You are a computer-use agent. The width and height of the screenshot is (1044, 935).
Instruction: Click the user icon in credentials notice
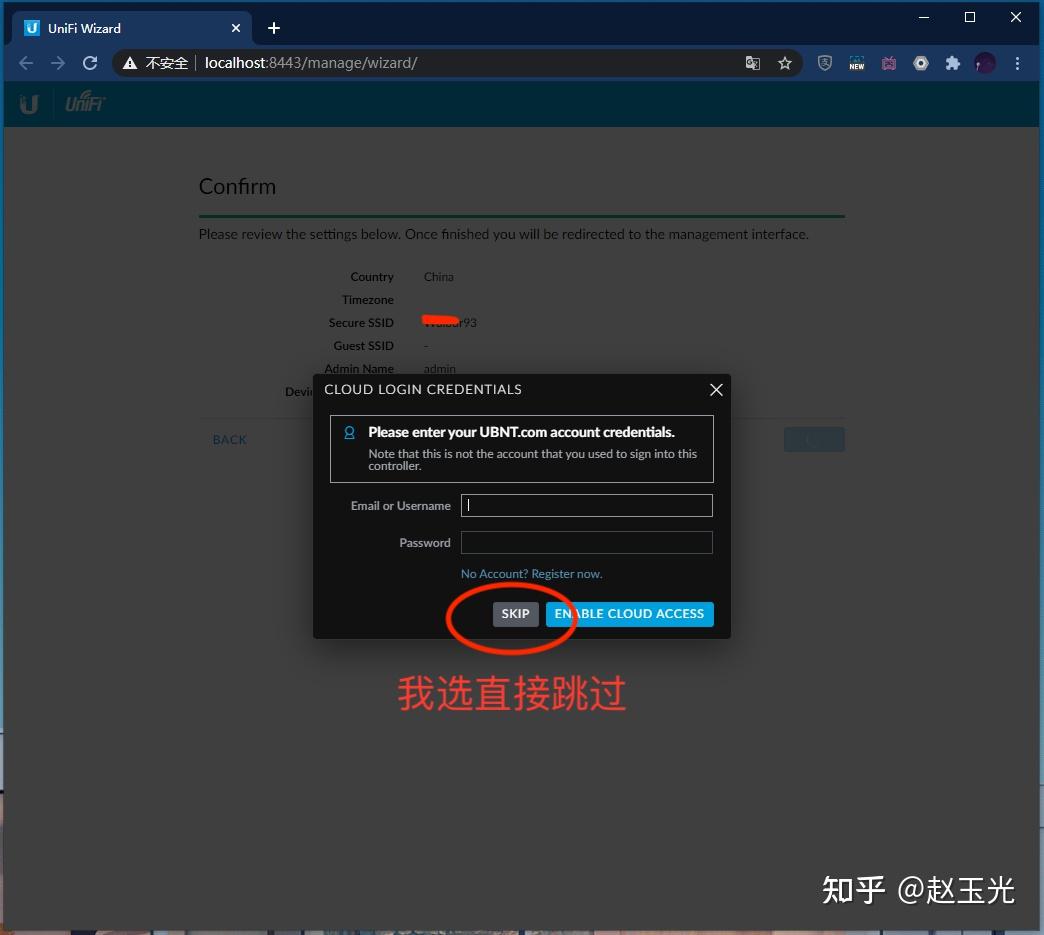(349, 432)
